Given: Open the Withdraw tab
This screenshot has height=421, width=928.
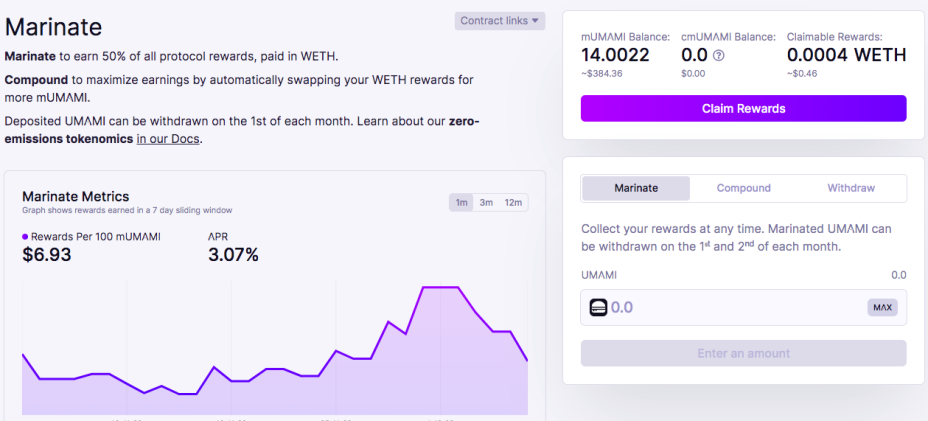Looking at the screenshot, I should pos(851,188).
